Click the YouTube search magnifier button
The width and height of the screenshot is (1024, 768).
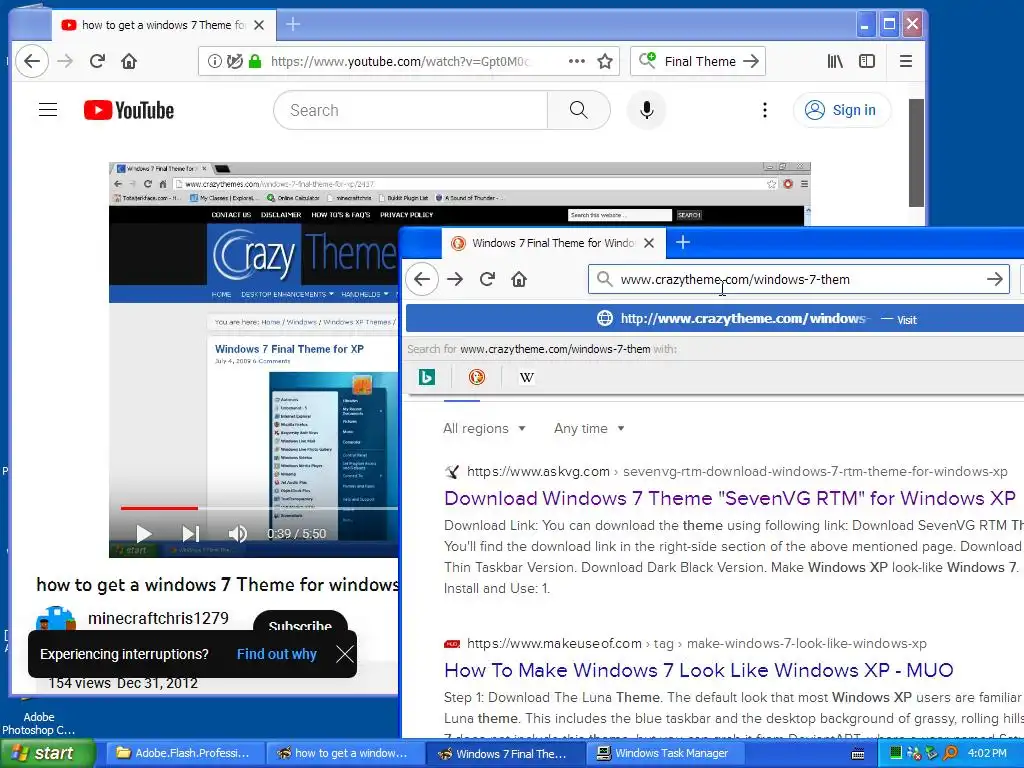click(x=579, y=110)
